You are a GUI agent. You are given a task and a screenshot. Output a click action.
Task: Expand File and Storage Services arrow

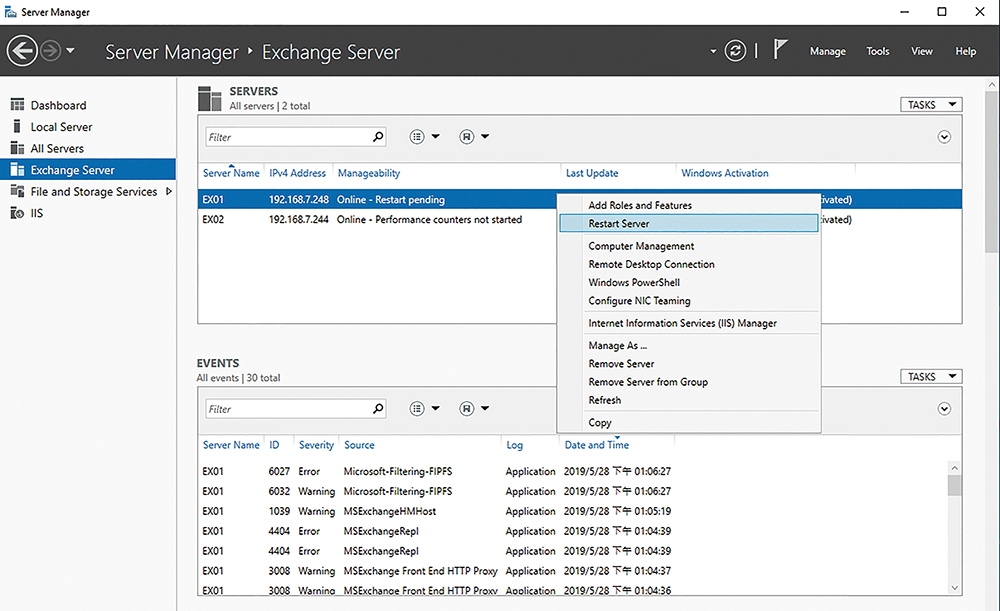click(168, 191)
